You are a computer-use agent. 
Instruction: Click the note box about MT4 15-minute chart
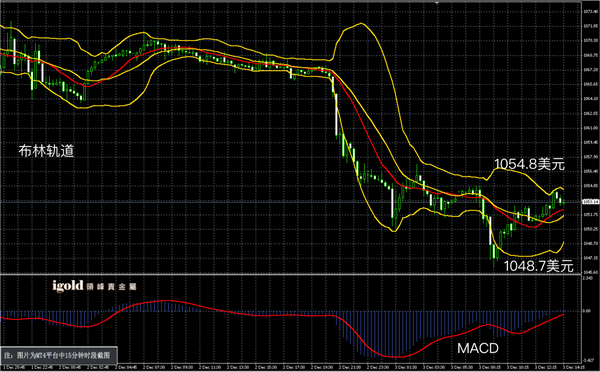(x=59, y=356)
